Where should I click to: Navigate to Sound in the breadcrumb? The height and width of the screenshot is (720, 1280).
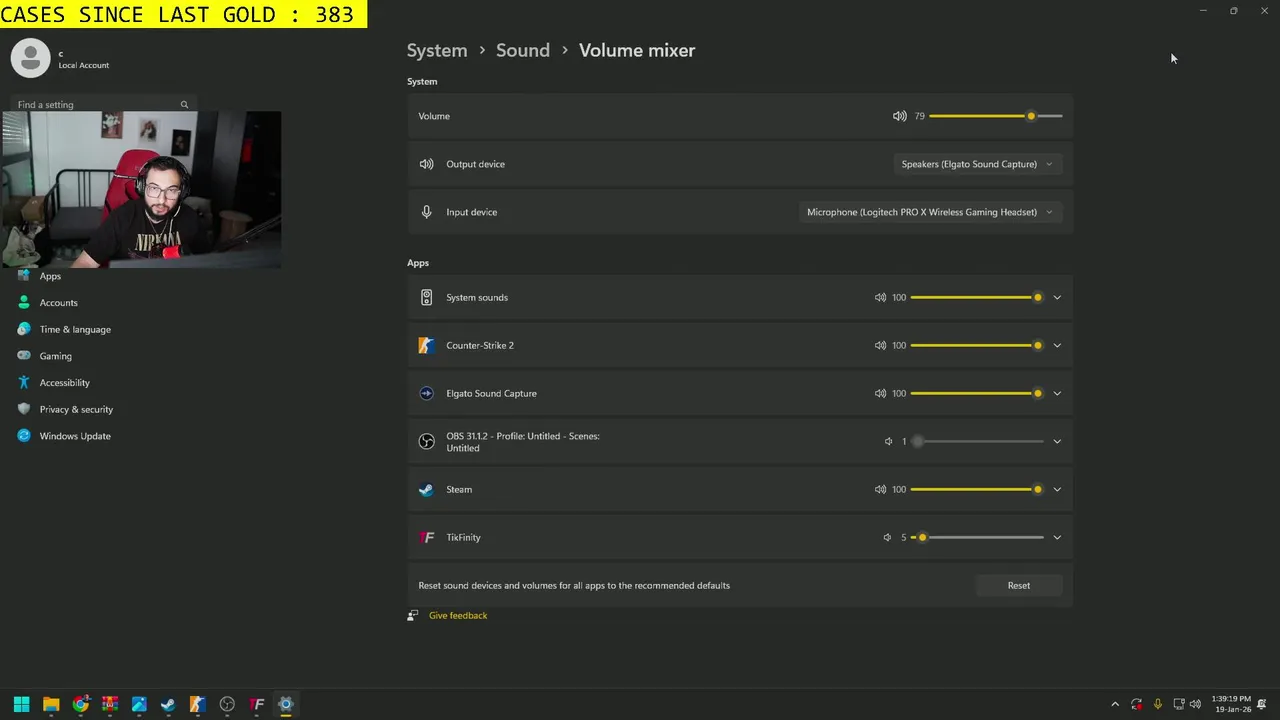coord(522,50)
